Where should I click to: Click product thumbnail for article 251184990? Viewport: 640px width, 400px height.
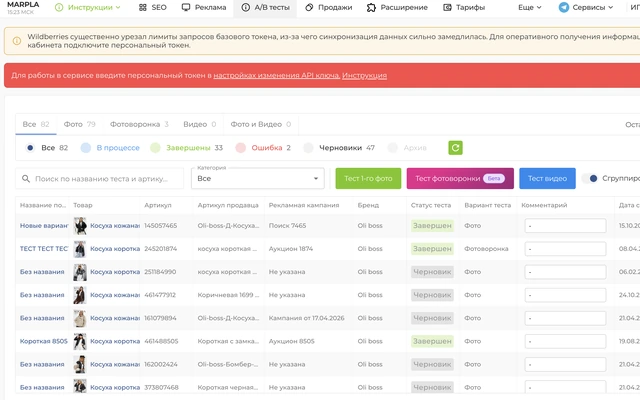[x=80, y=272]
